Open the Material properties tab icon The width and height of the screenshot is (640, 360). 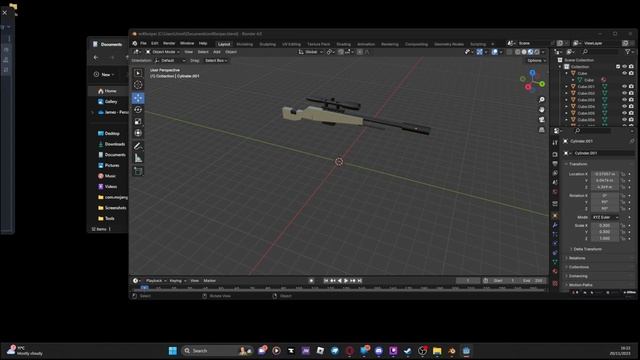pyautogui.click(x=555, y=271)
